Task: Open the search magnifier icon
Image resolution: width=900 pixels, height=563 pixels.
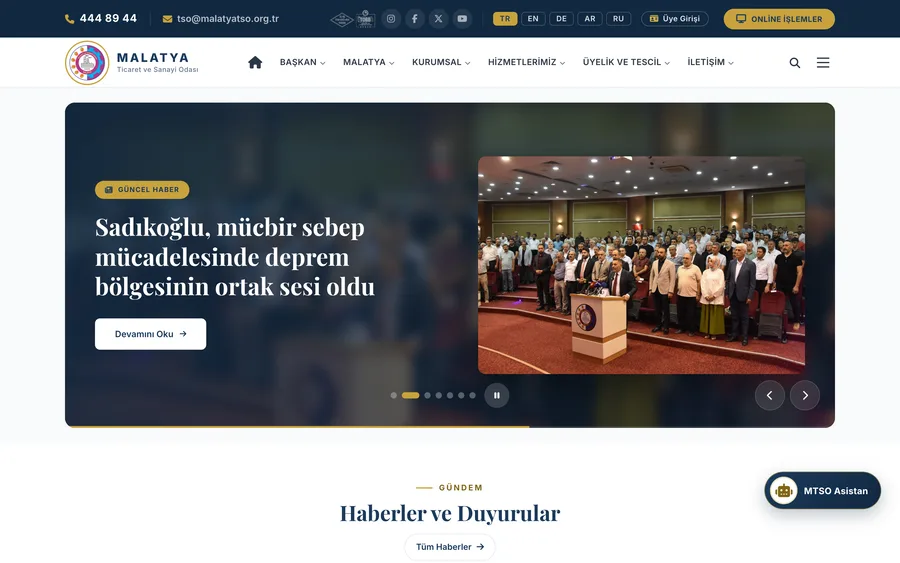Action: point(794,63)
